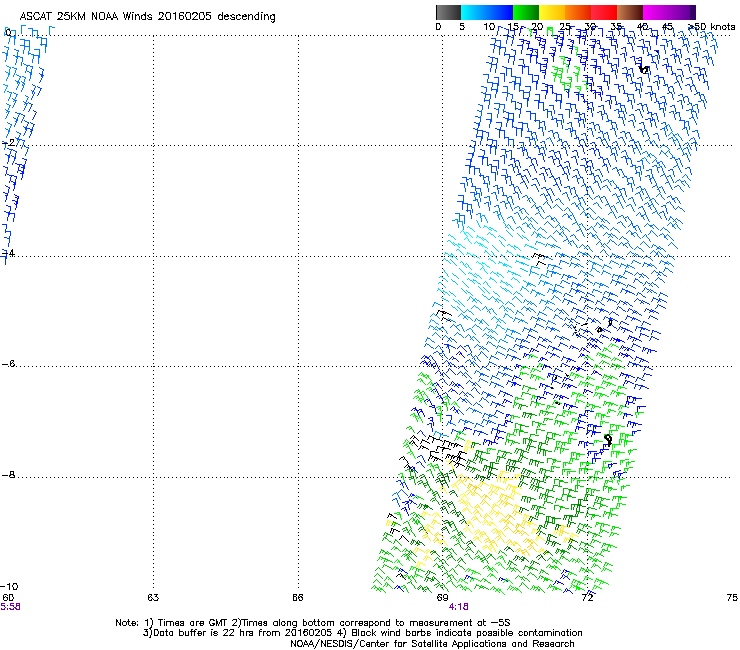Click the note line starting "Note: 1) Times are GMT"
740x650 pixels.
click(313, 623)
